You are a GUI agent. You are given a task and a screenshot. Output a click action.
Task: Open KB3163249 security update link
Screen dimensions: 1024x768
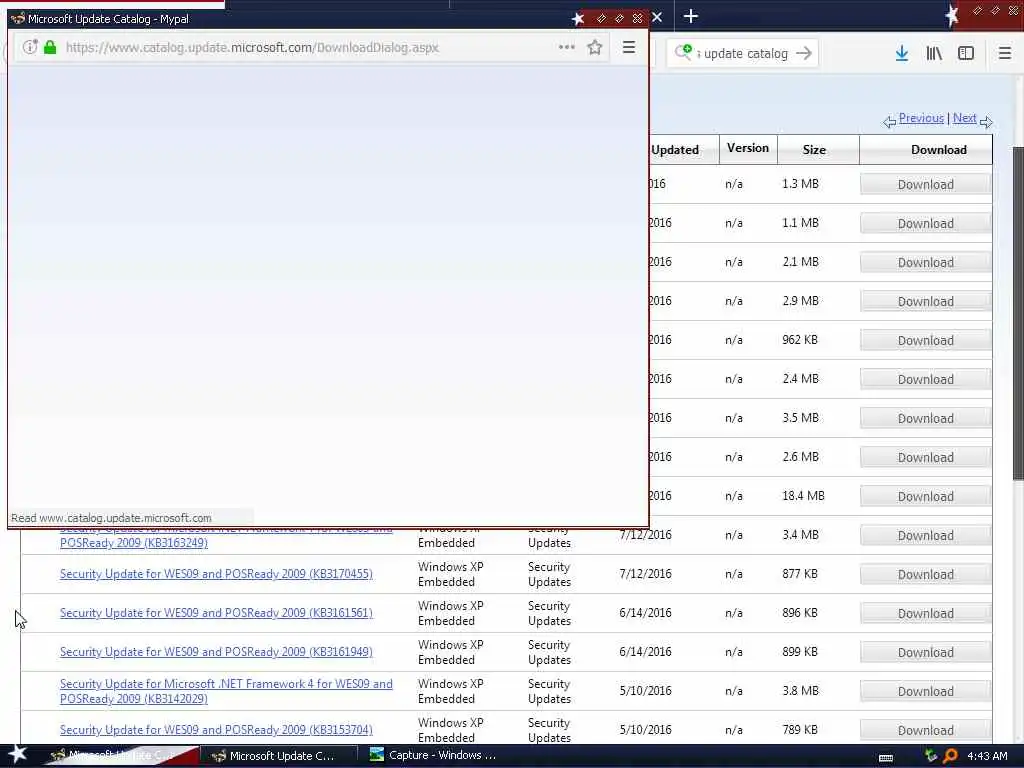click(x=134, y=543)
